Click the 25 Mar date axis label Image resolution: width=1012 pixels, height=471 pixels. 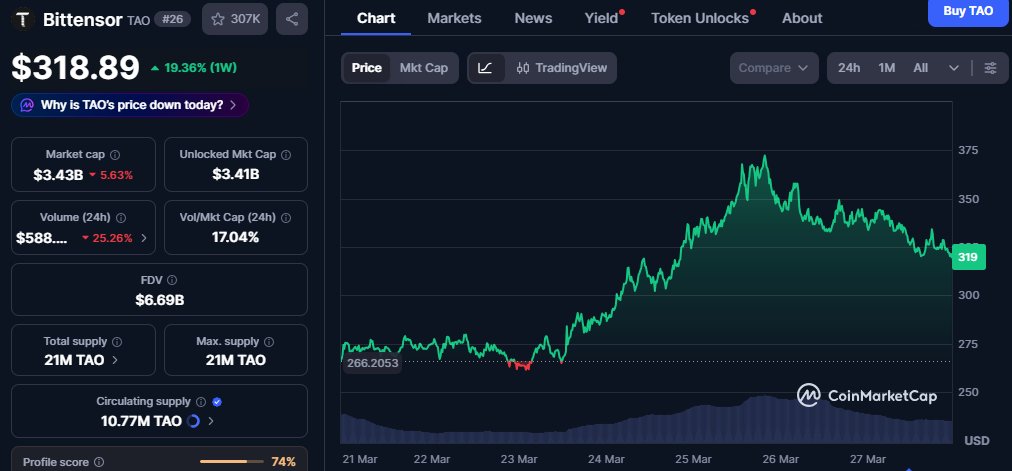click(693, 459)
